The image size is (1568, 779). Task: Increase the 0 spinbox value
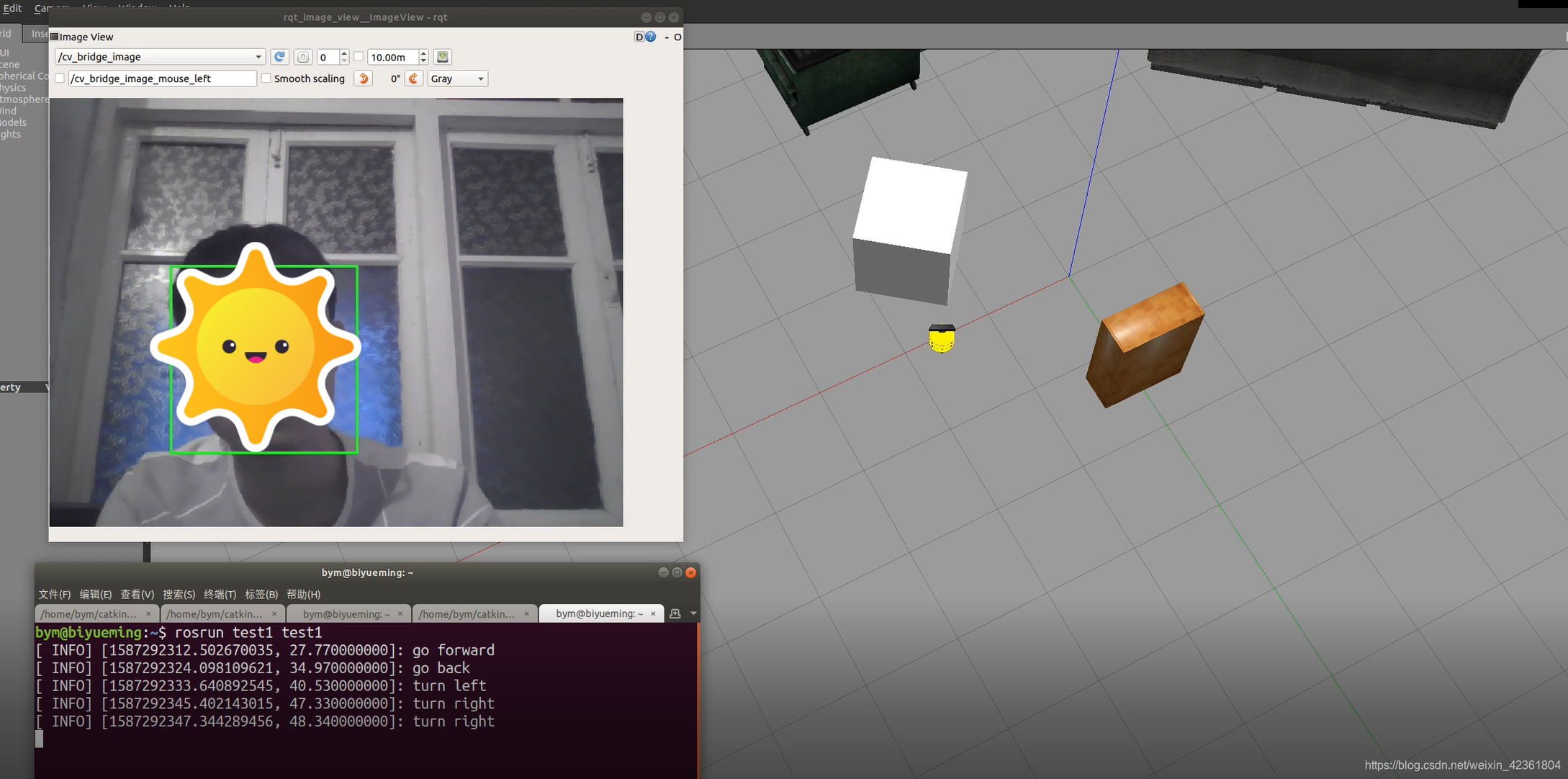[344, 53]
